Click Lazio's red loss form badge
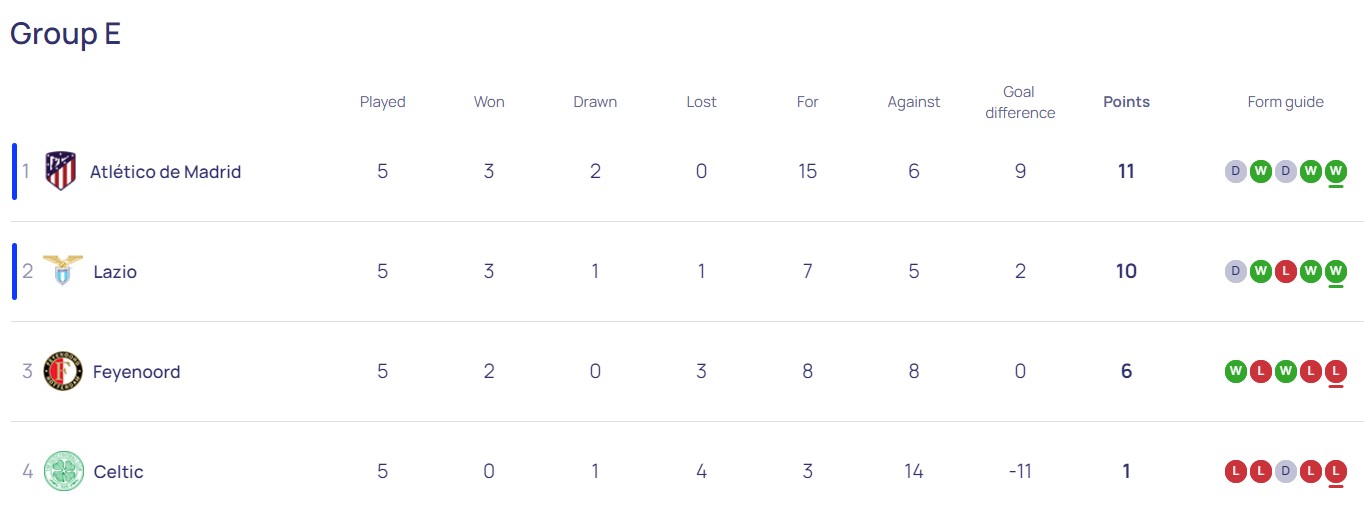The width and height of the screenshot is (1364, 516). [x=1285, y=271]
